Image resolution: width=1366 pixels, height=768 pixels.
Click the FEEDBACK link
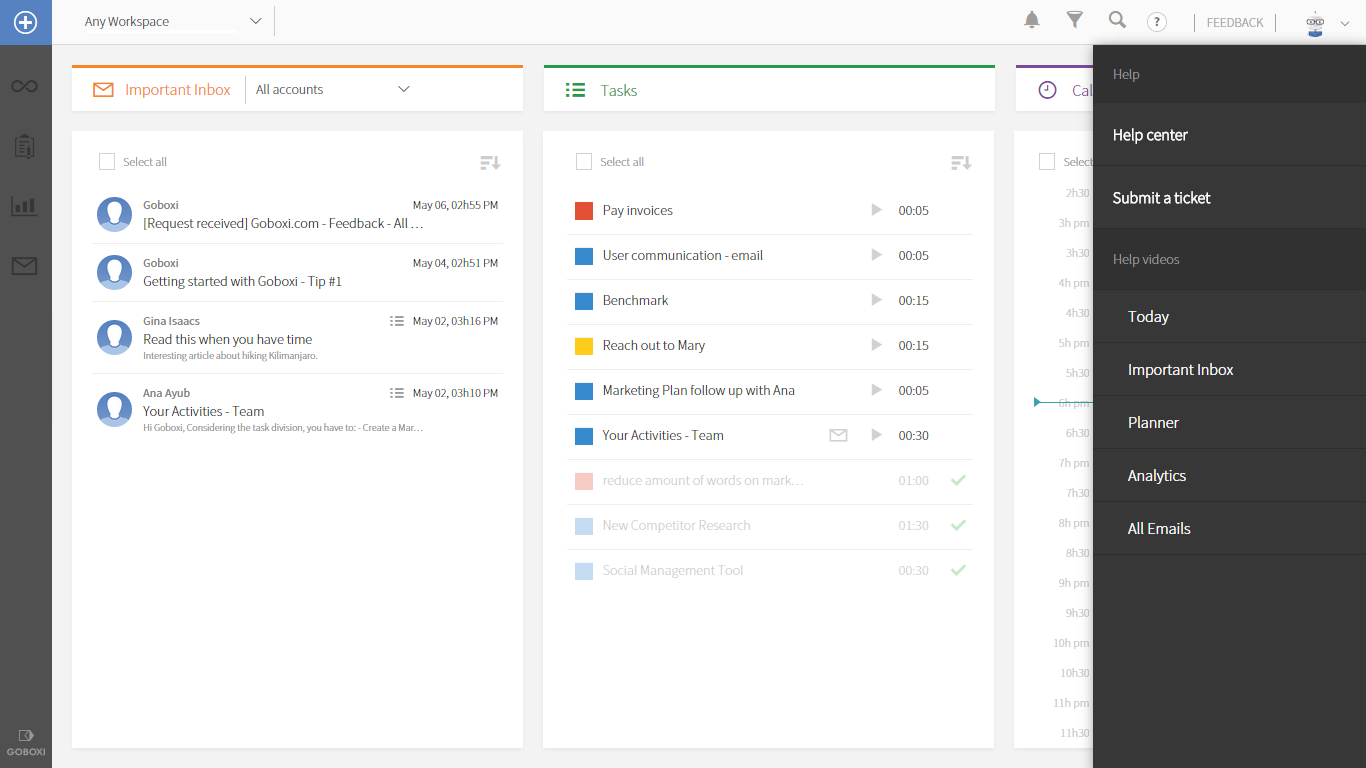(1235, 22)
